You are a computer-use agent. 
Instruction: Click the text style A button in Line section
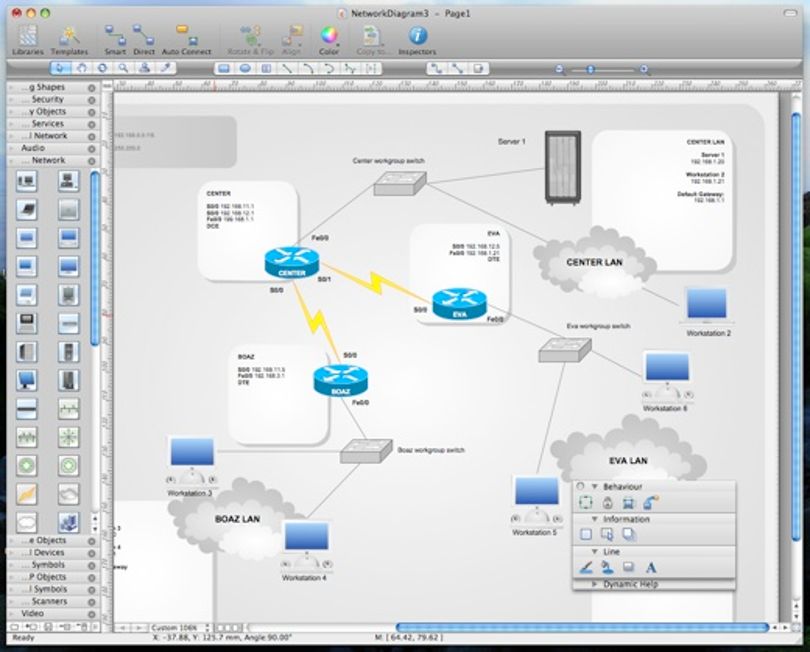pyautogui.click(x=651, y=568)
